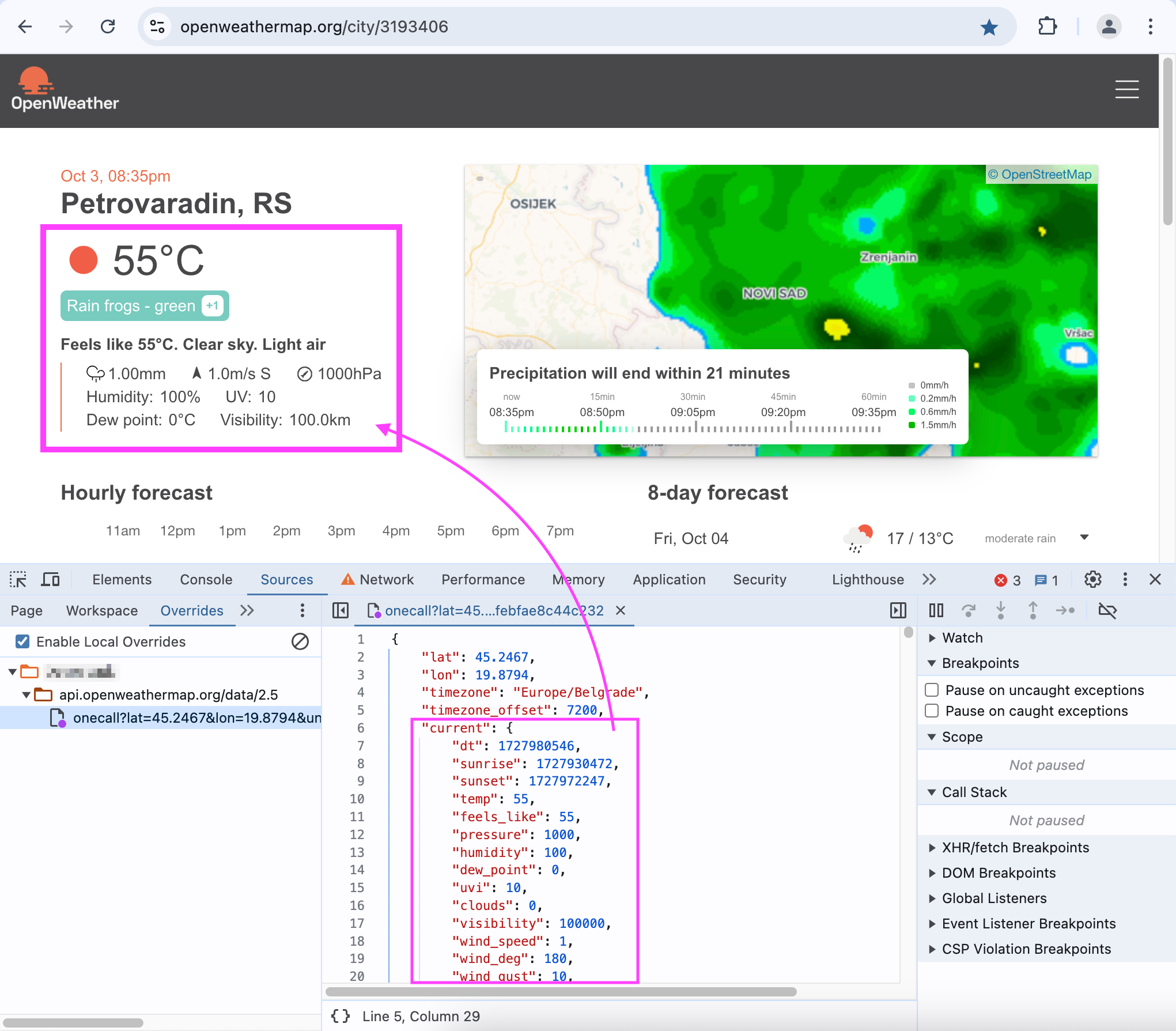Click the Rain frogs - green alert tag
Screen dimensions: 1176x1031
click(x=145, y=306)
